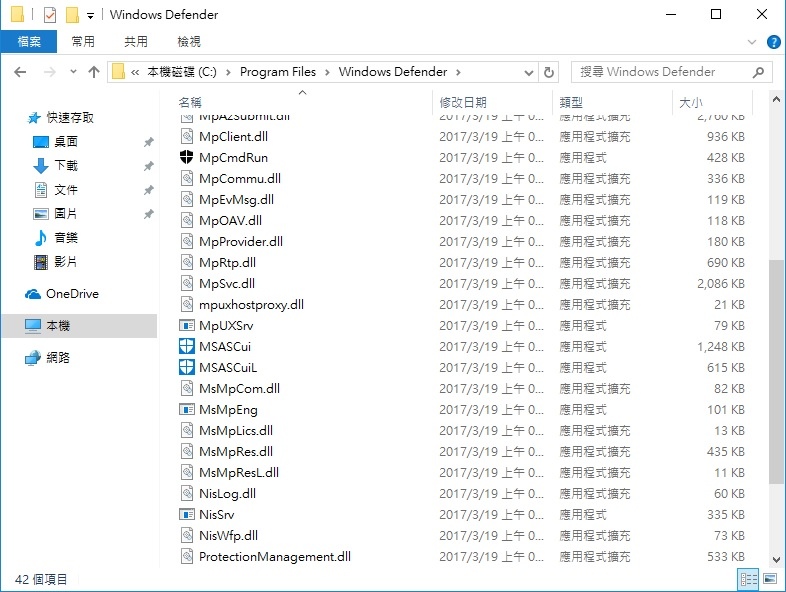Customize quick access toolbar dropdown arrow
This screenshot has height=592, width=786.
(x=90, y=16)
